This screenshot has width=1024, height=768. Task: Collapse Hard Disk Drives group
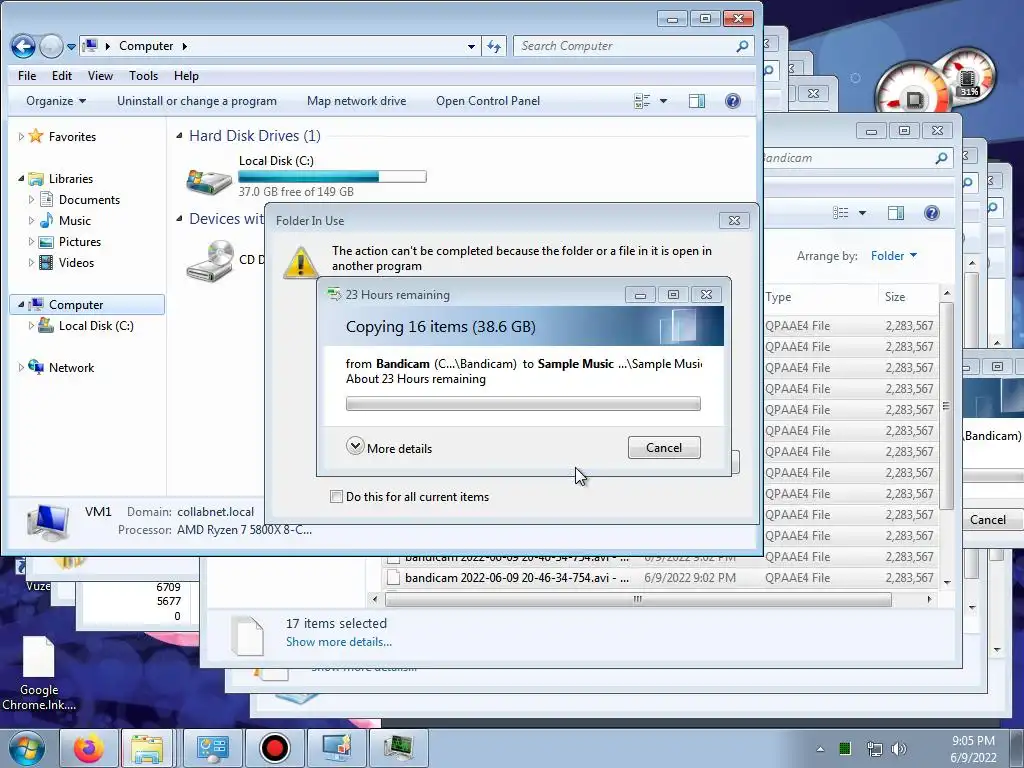coord(179,136)
